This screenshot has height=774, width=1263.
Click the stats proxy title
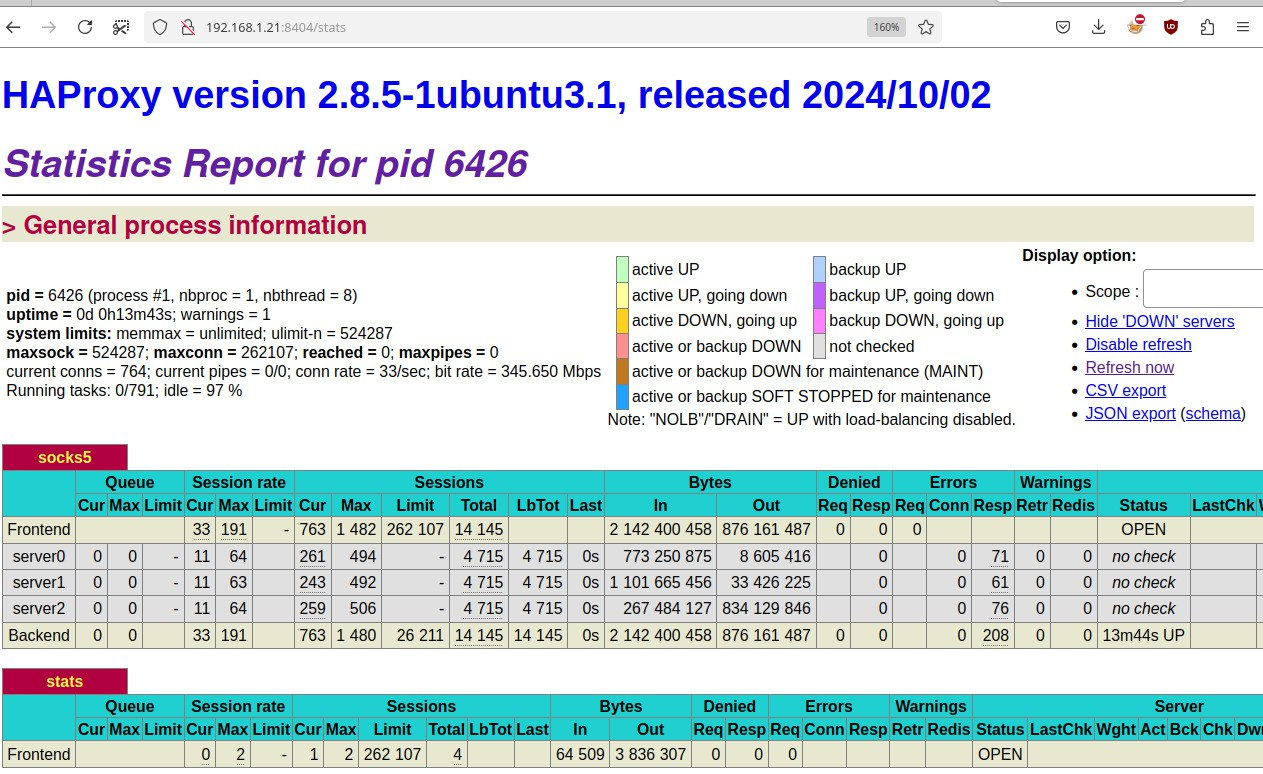[x=65, y=681]
